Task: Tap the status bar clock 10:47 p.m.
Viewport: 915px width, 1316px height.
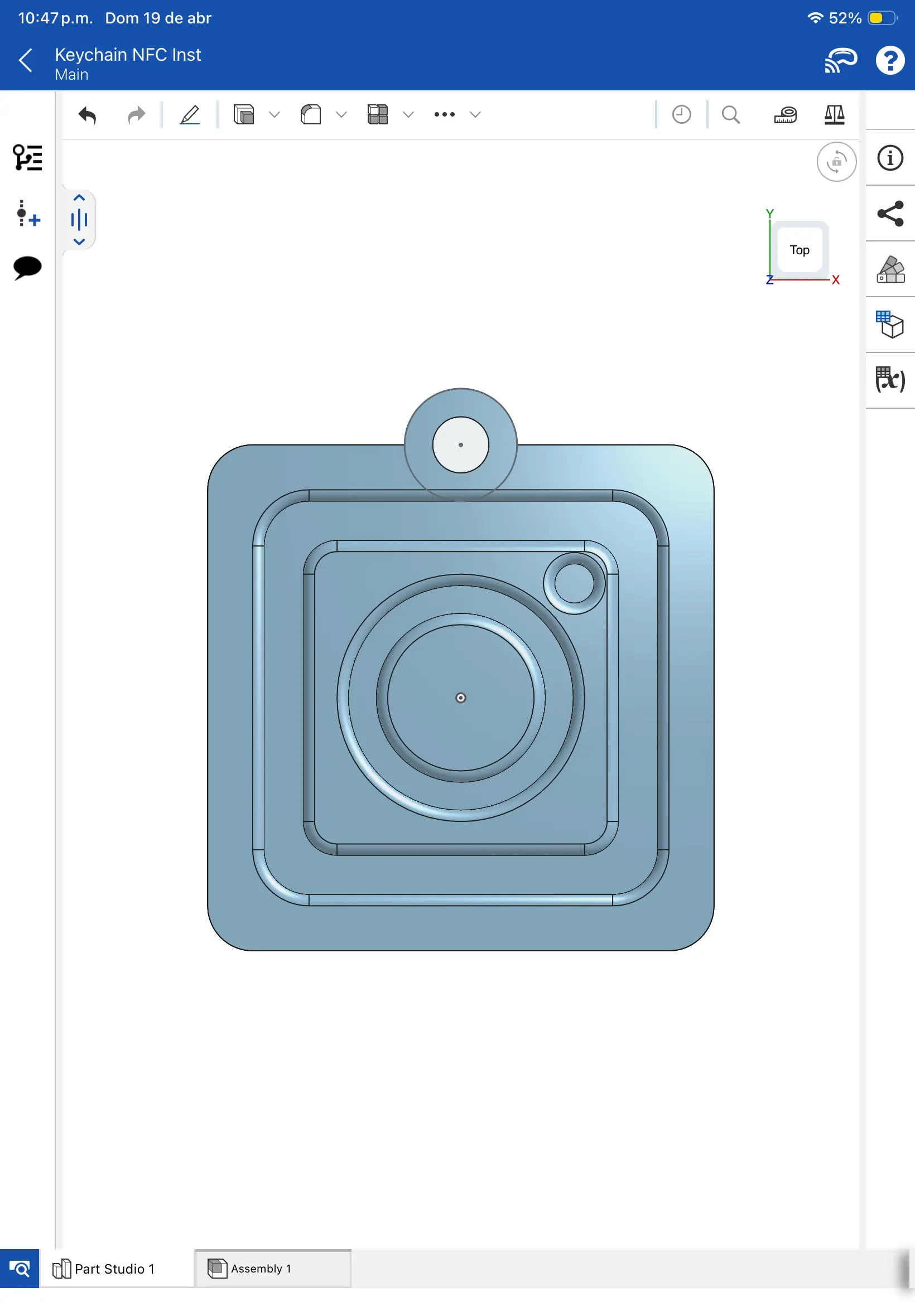Action: coord(55,18)
